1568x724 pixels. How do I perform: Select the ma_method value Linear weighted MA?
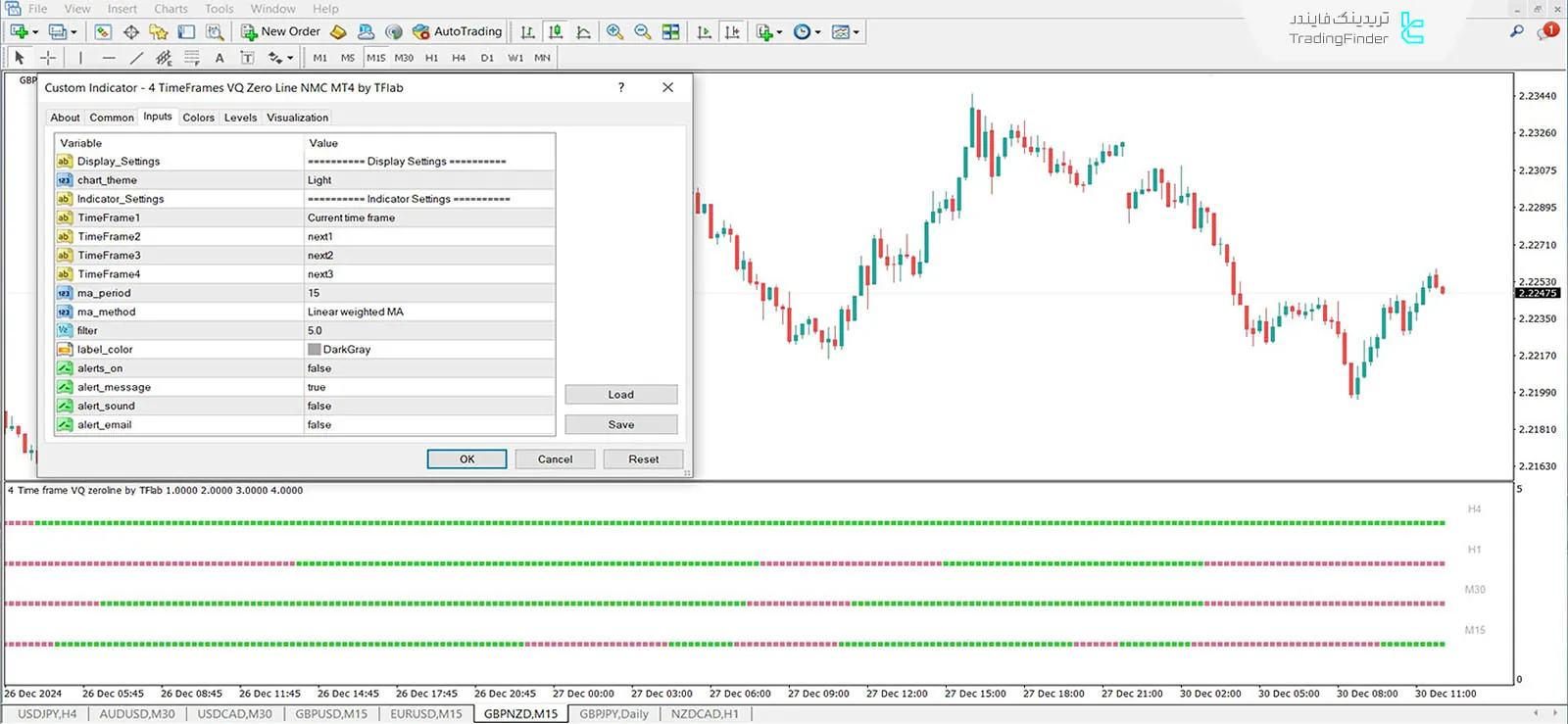click(356, 313)
